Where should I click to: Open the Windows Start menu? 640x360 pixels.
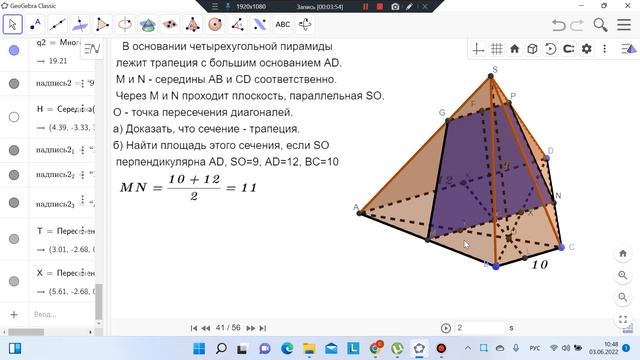coord(199,349)
